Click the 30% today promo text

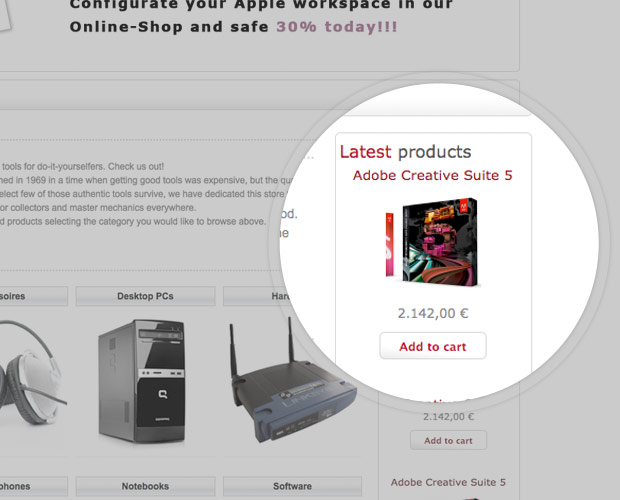pos(336,27)
